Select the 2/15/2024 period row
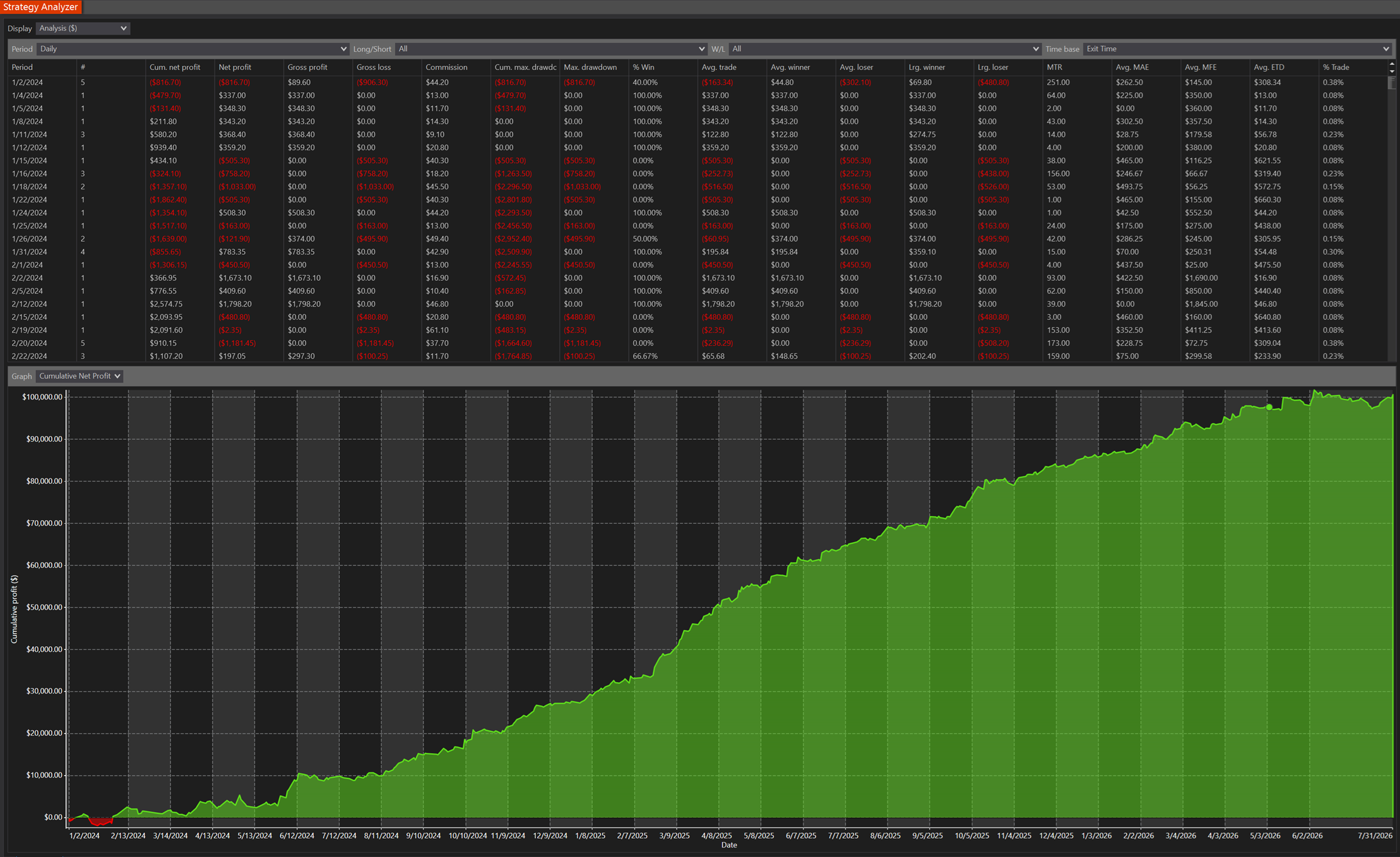 click(x=697, y=317)
